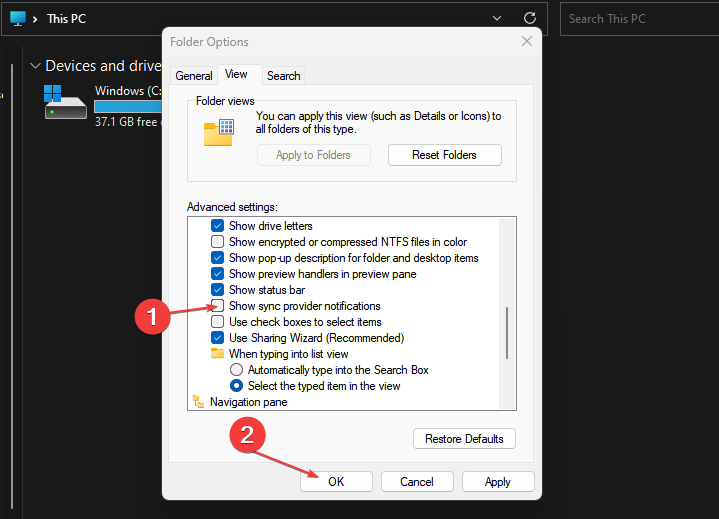Enable Show sync provider notifications checkbox
The width and height of the screenshot is (719, 519).
pos(217,305)
